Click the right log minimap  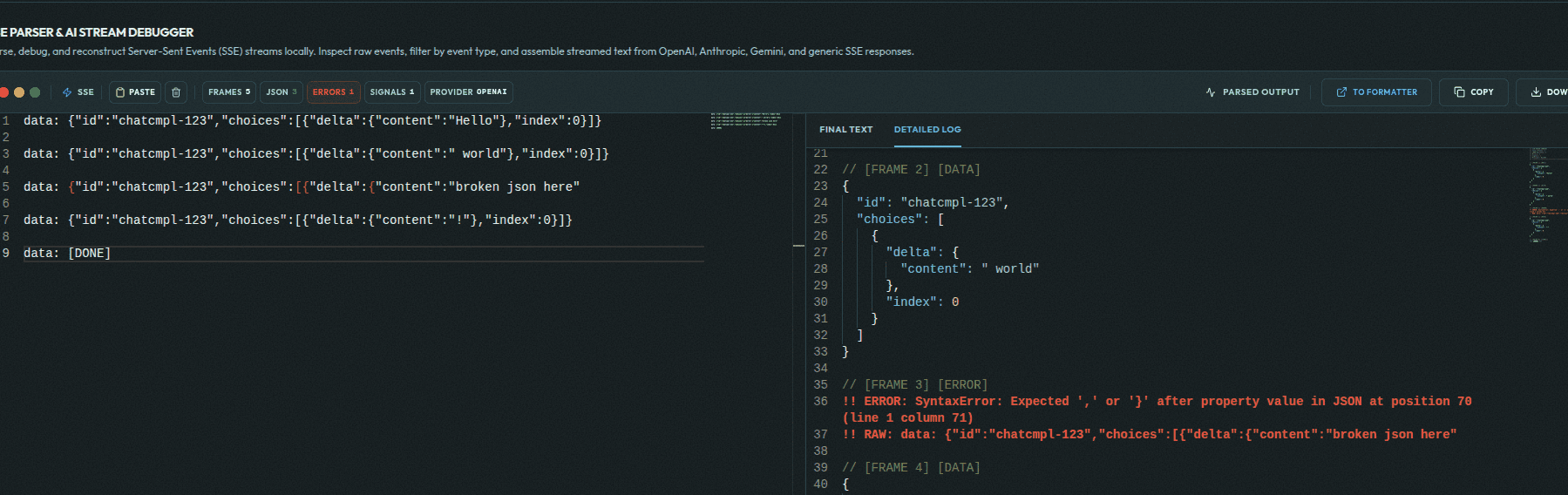(1548, 196)
